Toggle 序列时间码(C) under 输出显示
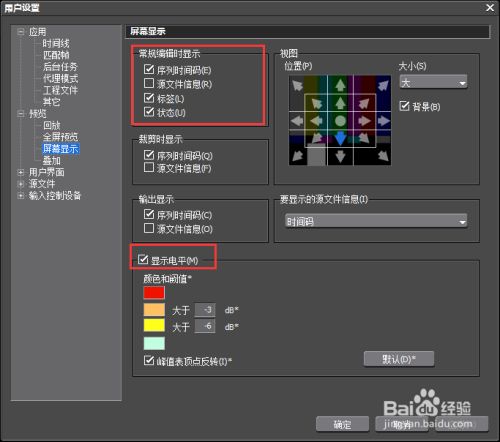 point(149,214)
